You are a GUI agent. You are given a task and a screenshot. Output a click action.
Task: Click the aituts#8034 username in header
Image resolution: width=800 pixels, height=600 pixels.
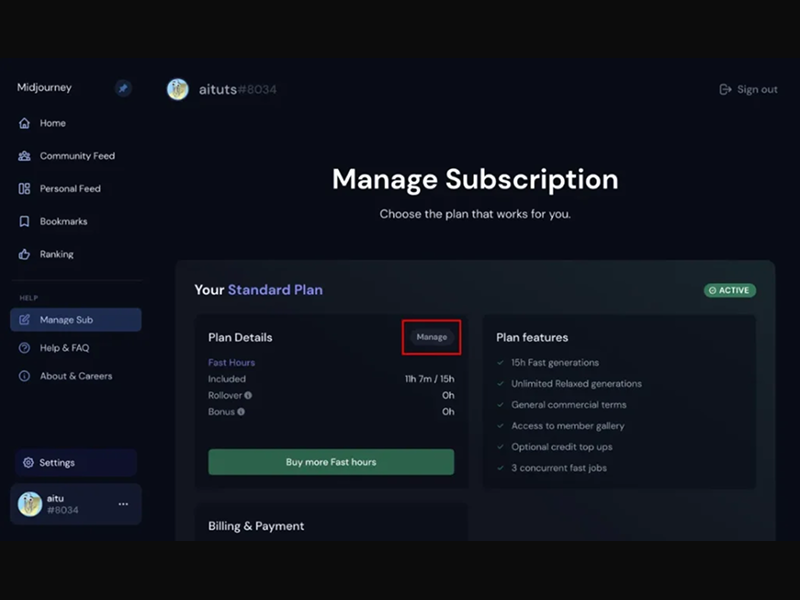click(238, 90)
